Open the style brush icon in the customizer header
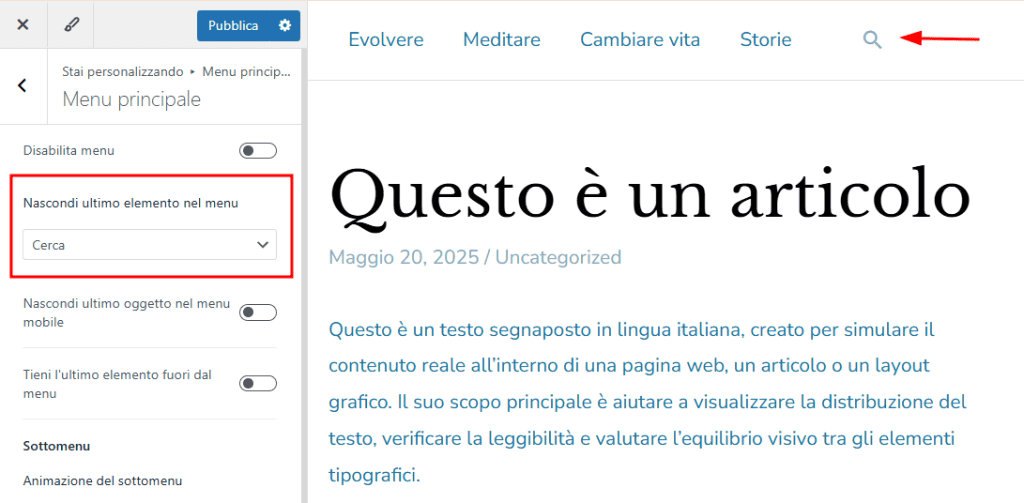Image resolution: width=1024 pixels, height=503 pixels. 71,25
